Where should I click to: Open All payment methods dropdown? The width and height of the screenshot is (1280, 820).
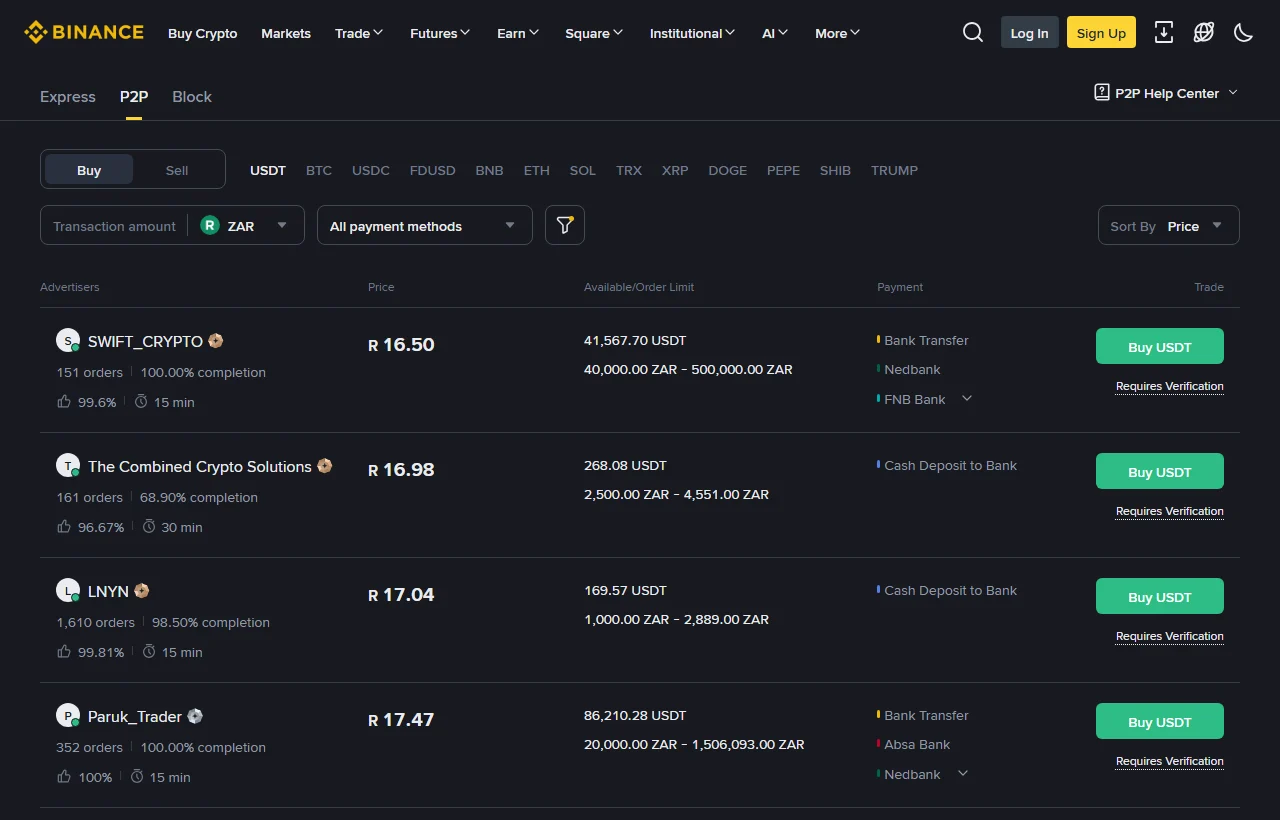424,225
